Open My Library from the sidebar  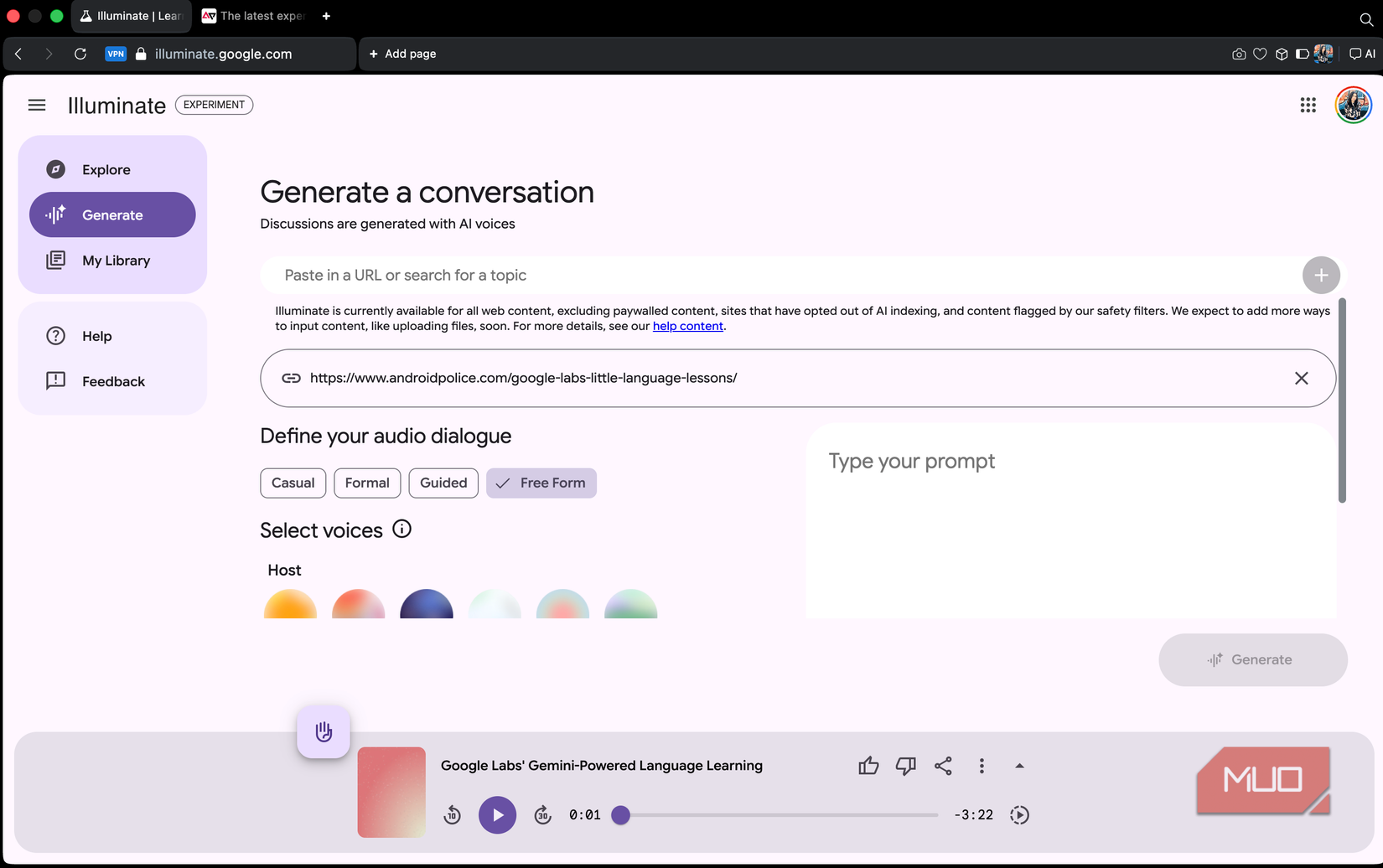tap(116, 260)
